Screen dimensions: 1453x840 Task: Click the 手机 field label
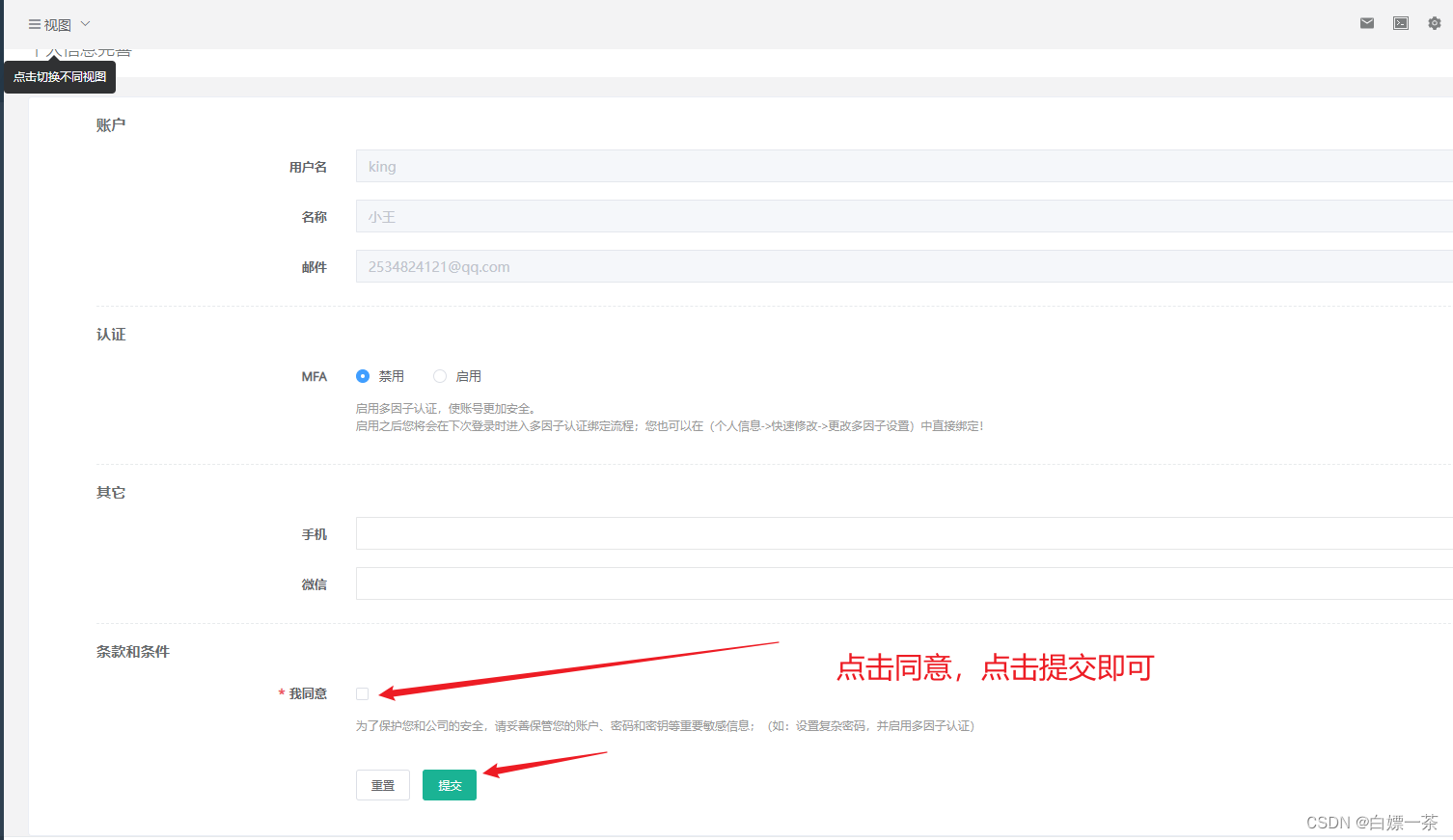(x=315, y=534)
